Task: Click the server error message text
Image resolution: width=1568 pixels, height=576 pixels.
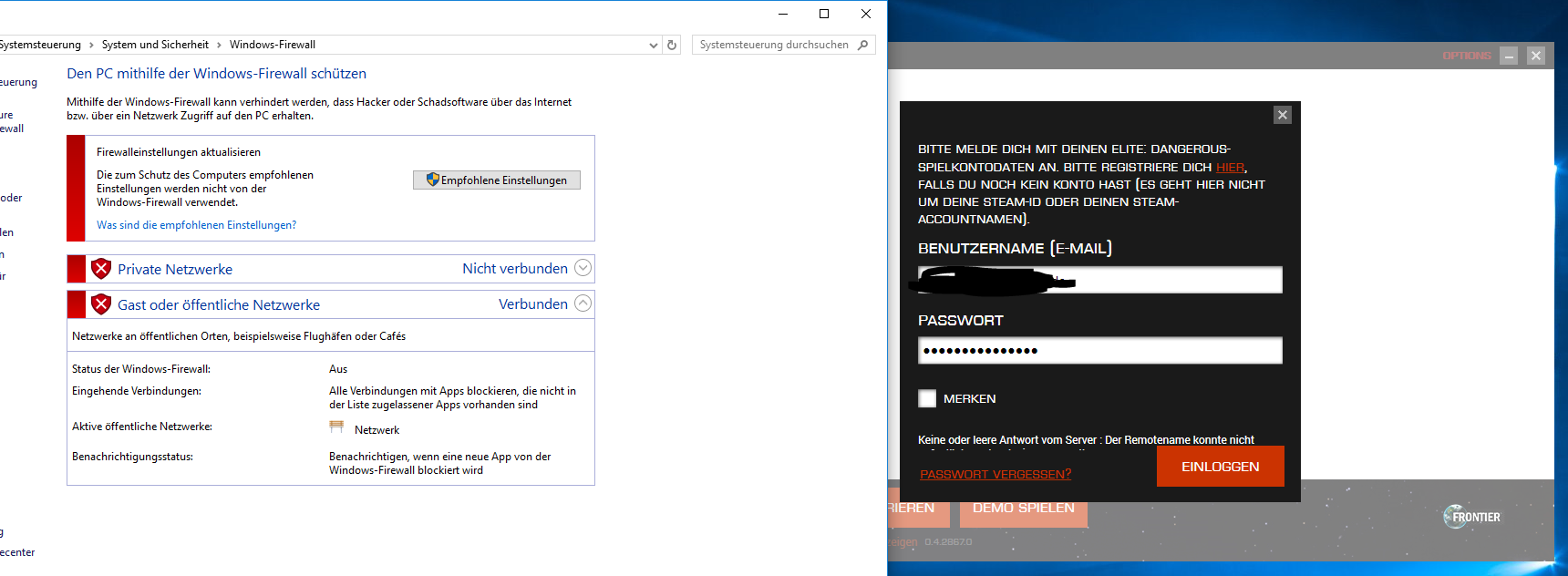Action: click(x=1086, y=440)
